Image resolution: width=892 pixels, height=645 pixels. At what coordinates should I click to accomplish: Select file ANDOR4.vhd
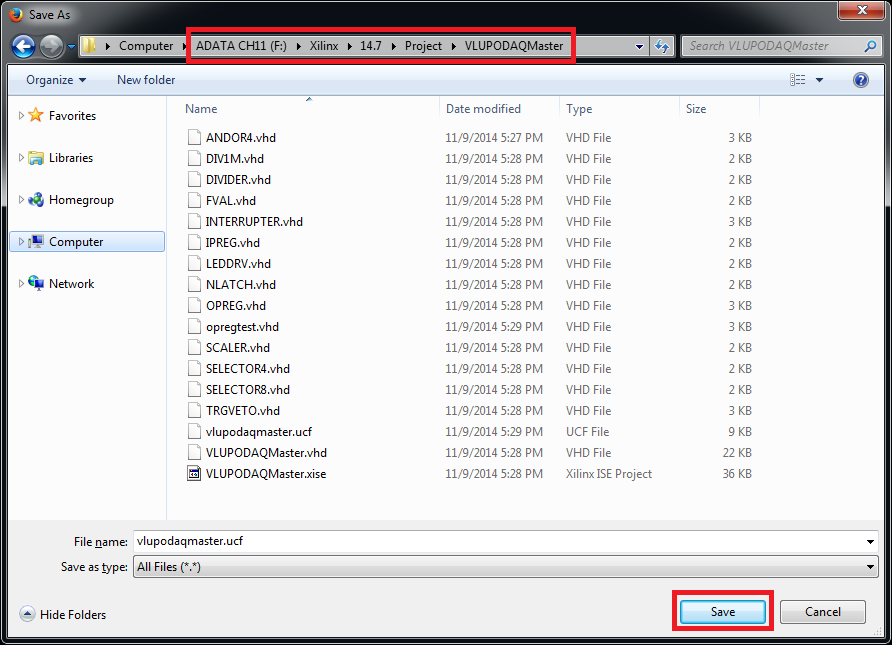tap(241, 138)
